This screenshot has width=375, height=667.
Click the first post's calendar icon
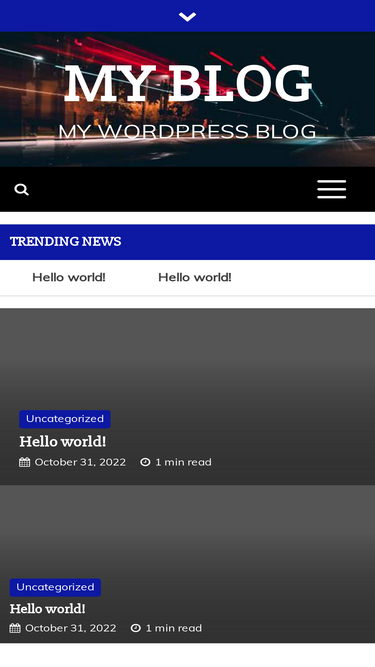(x=25, y=462)
